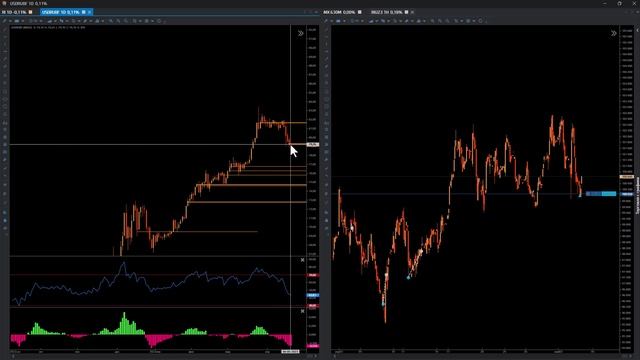Screen dimensions: 640x360
Task: Open candlestick chart type in left toolbar
Action: 17,21
